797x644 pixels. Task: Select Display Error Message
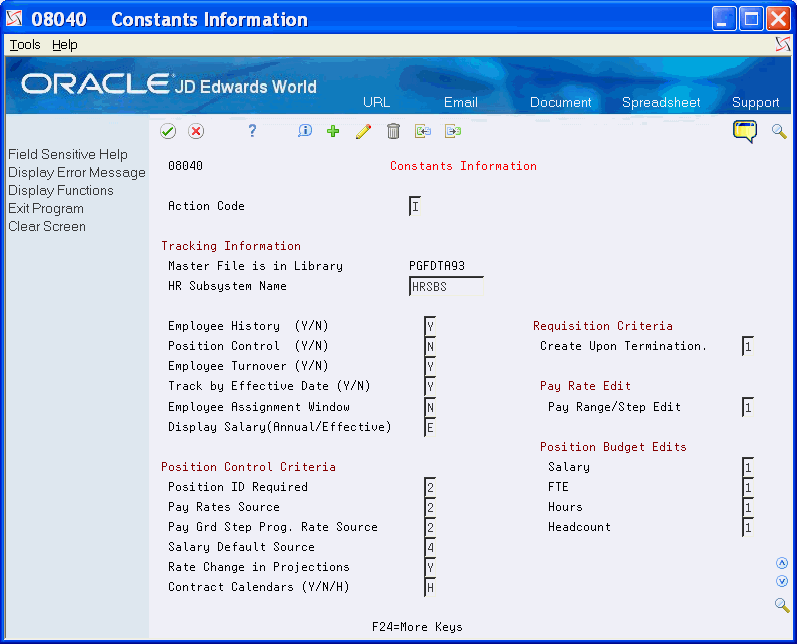(x=77, y=172)
